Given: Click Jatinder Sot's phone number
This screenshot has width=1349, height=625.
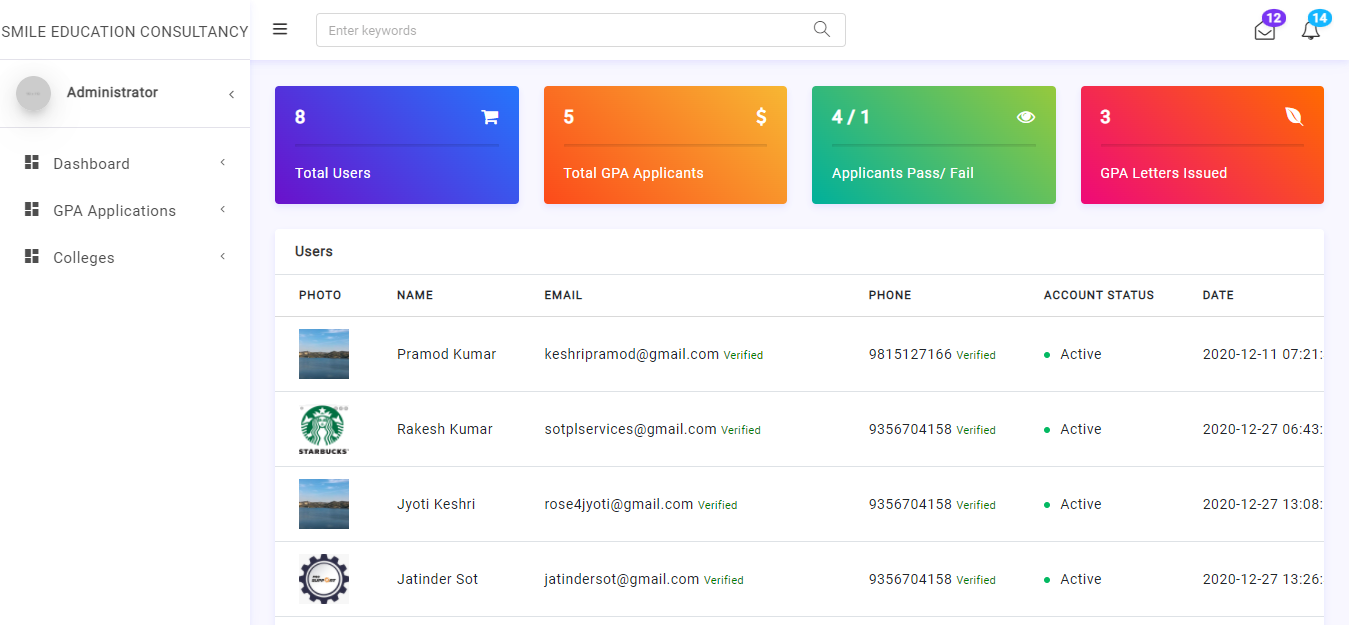Looking at the screenshot, I should click(x=910, y=579).
